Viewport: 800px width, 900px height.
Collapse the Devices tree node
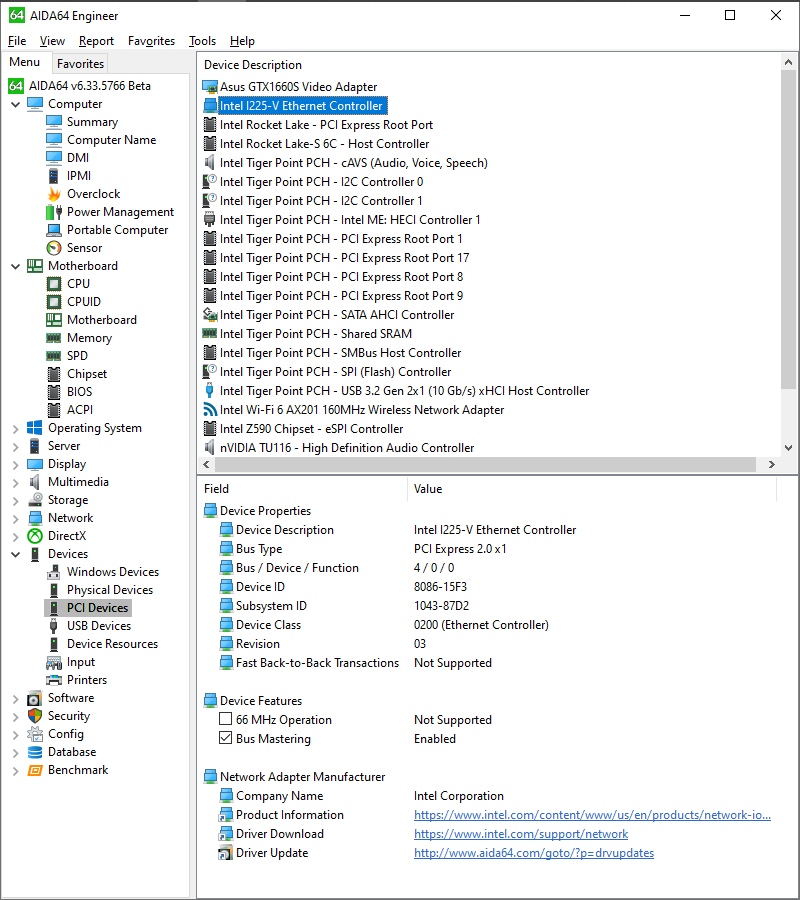pos(17,553)
